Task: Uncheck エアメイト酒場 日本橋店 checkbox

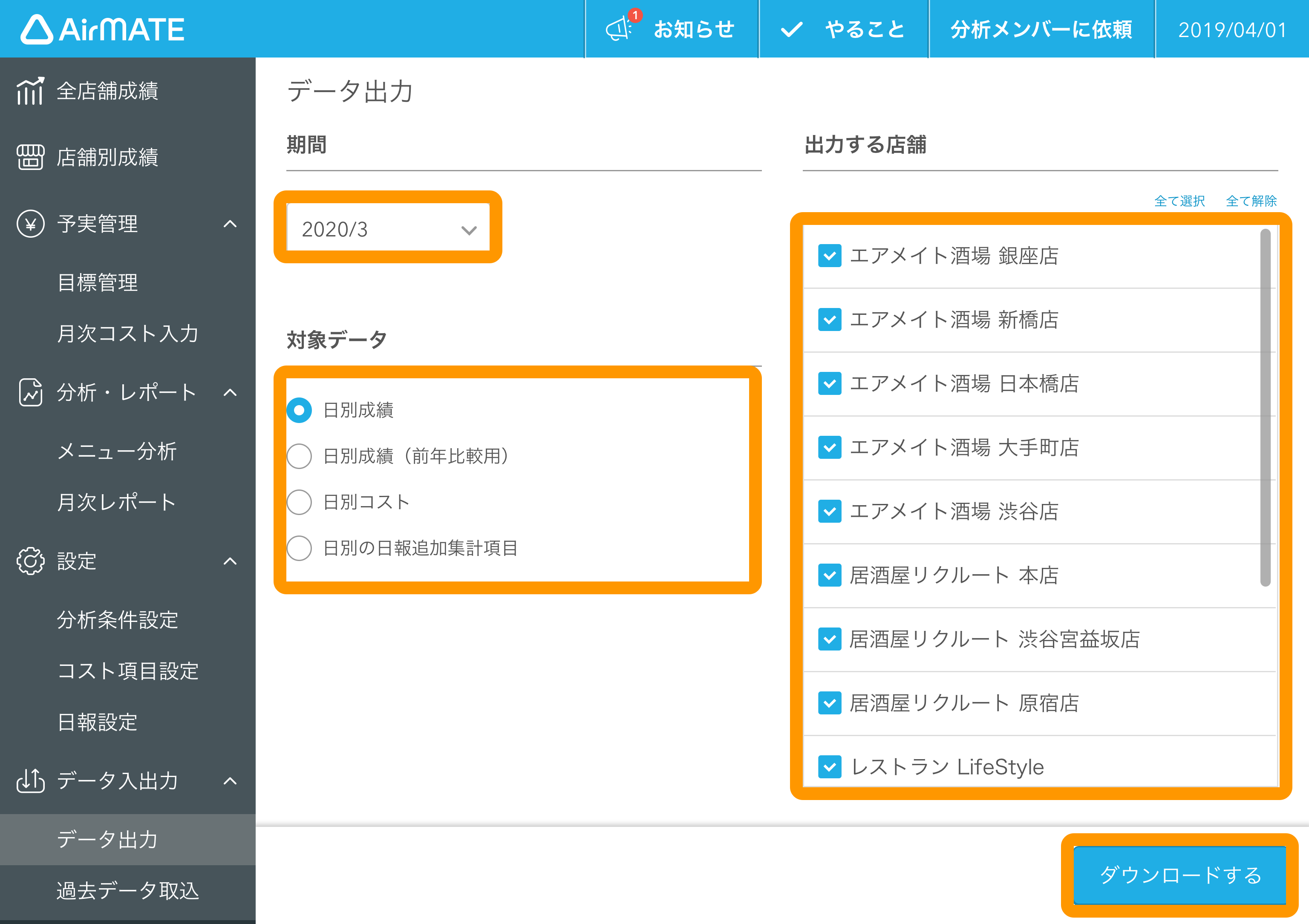Action: click(830, 383)
